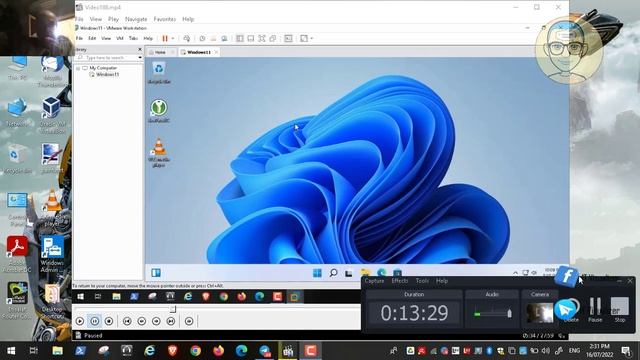This screenshot has height=360, width=640.
Task: Skip to the previous file in the player controls
Action: tap(127, 322)
